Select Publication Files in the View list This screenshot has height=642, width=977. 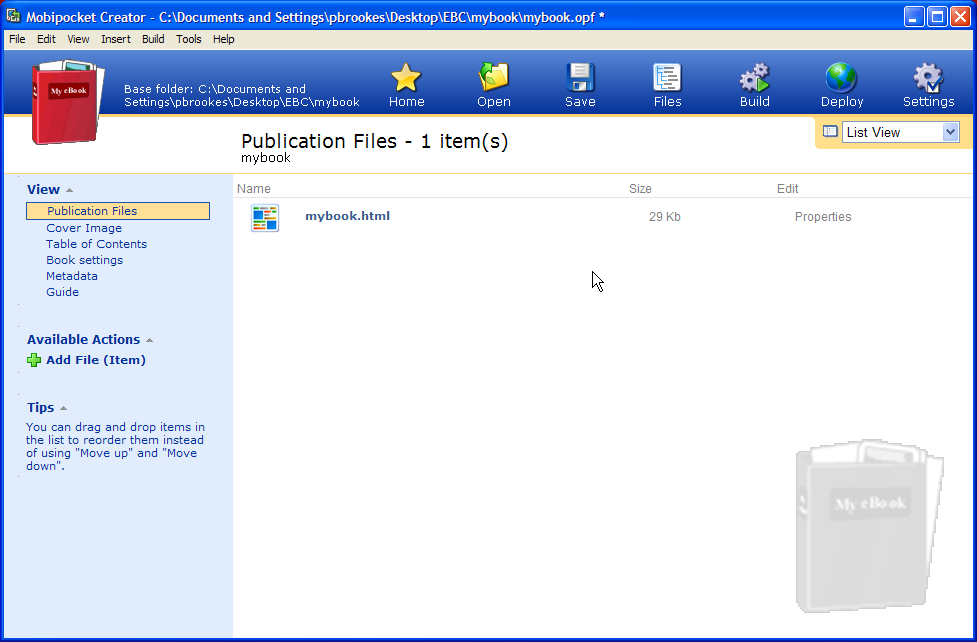pos(118,211)
